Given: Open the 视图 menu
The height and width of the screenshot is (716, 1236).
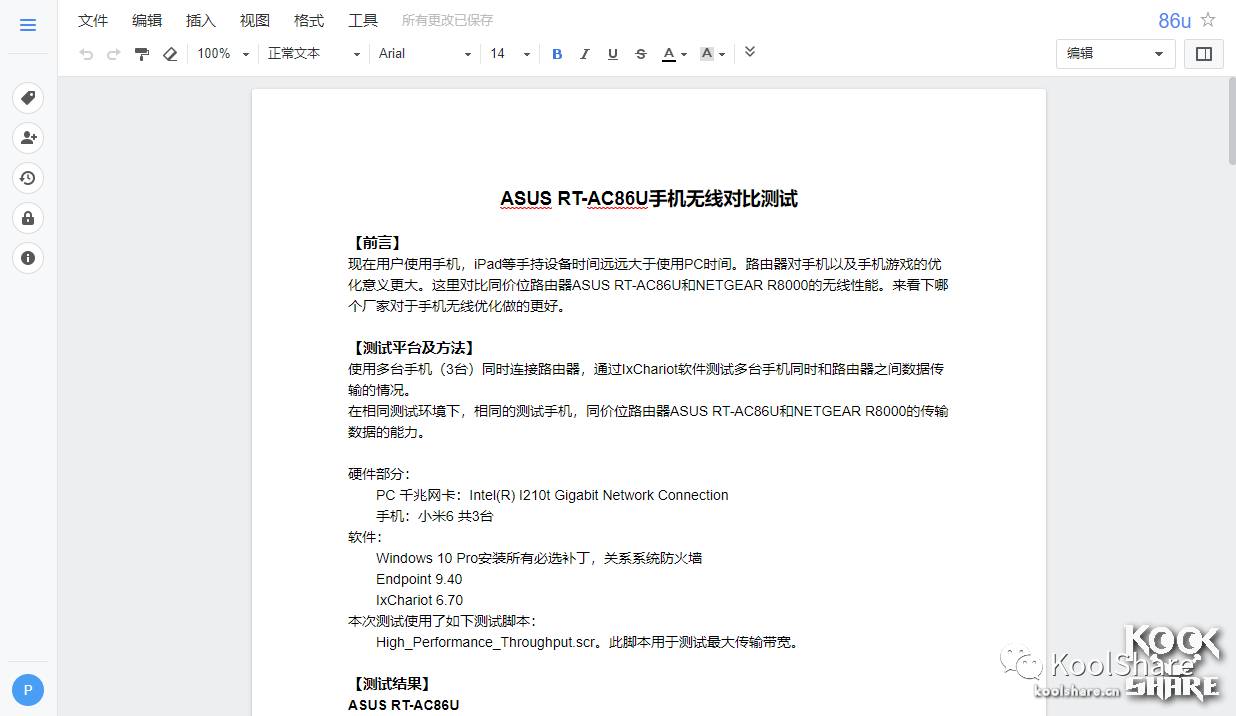Looking at the screenshot, I should (255, 20).
